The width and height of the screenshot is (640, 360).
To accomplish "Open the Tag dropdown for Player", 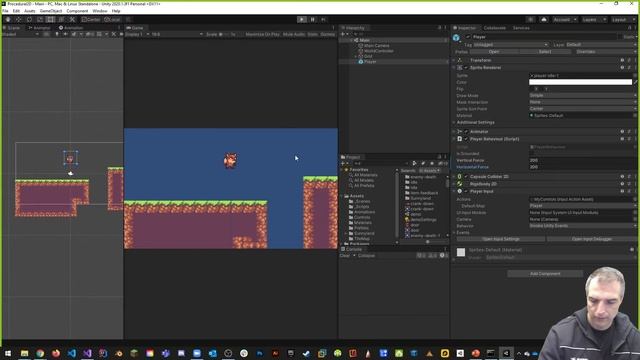I will 510,44.
